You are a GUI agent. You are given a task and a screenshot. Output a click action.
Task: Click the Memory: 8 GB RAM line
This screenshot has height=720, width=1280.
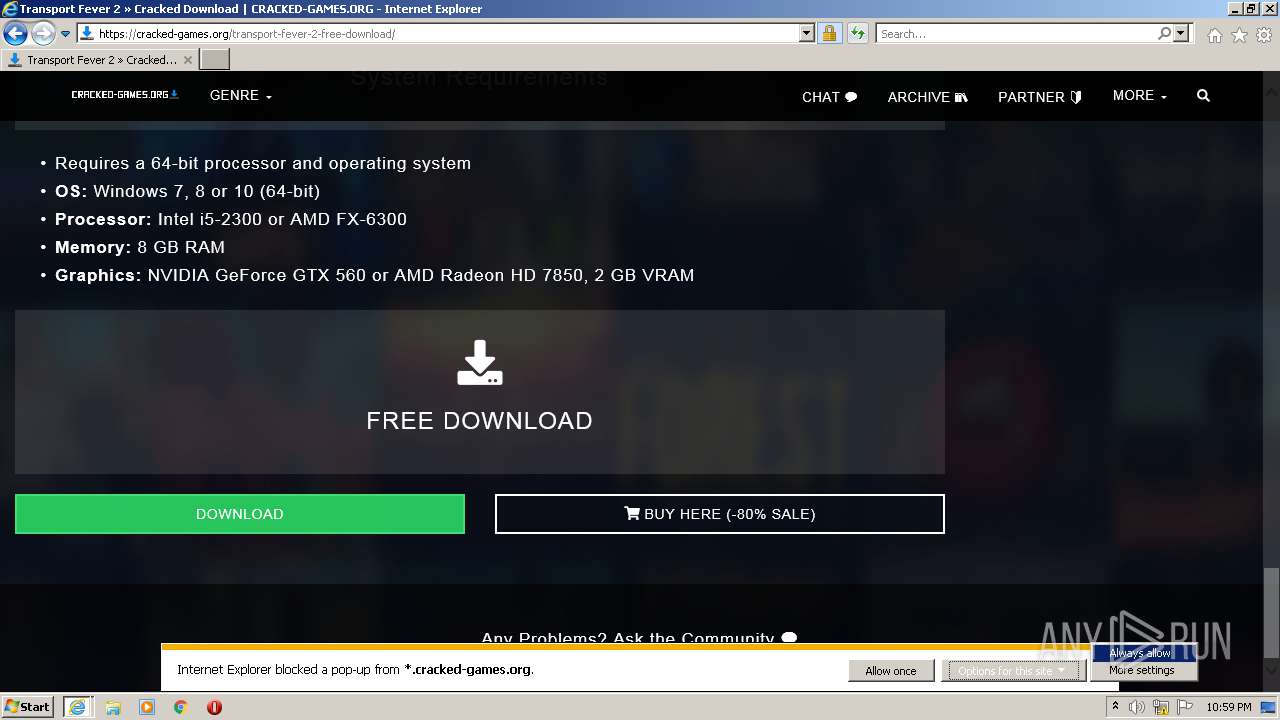click(x=140, y=247)
